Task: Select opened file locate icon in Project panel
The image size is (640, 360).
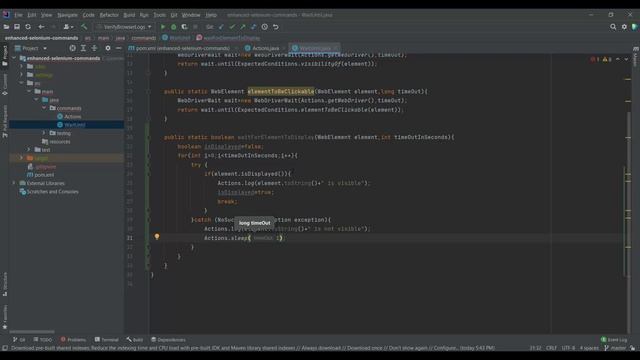Action: (x=72, y=48)
